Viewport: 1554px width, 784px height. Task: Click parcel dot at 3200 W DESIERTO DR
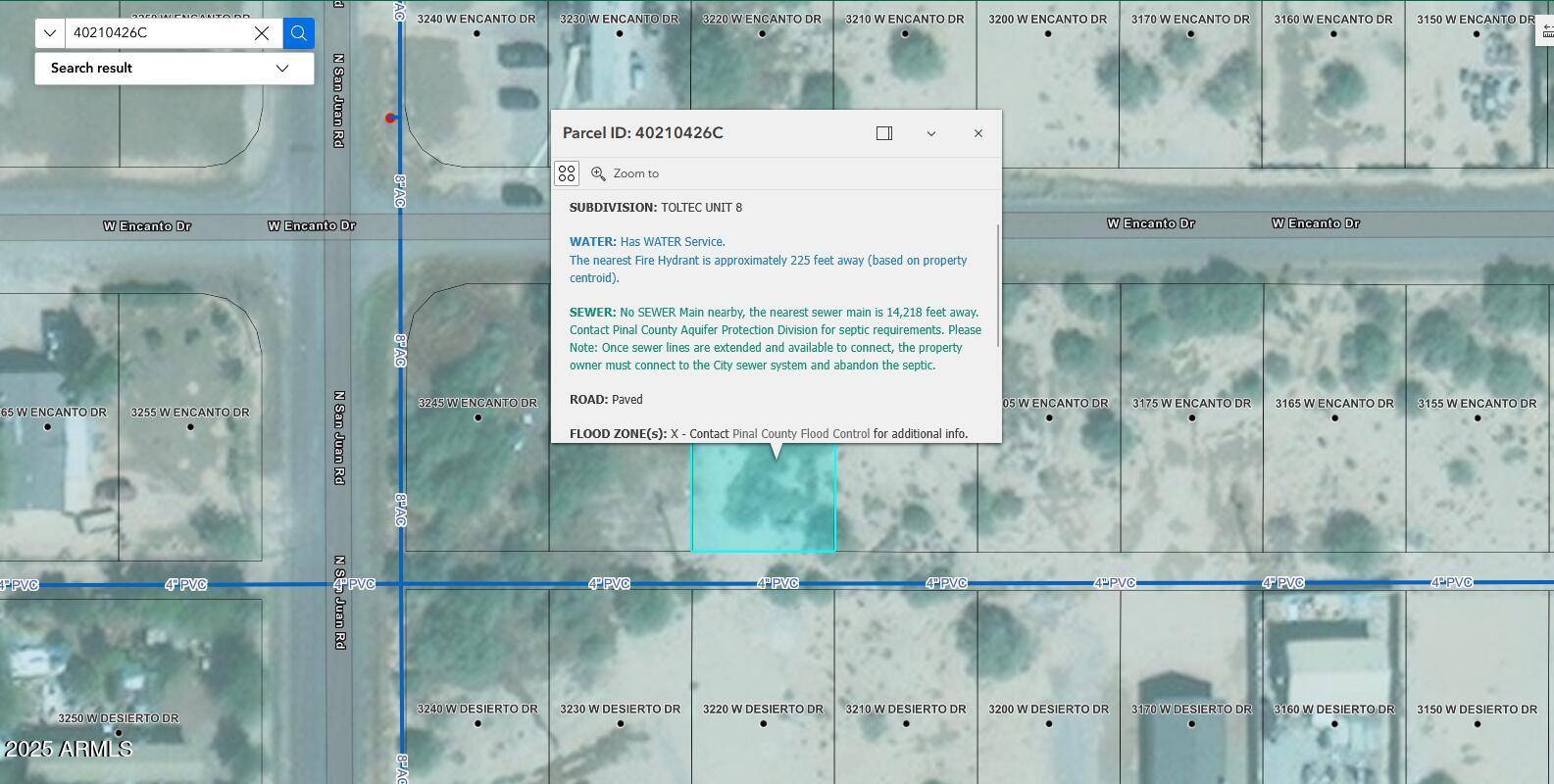[1049, 724]
